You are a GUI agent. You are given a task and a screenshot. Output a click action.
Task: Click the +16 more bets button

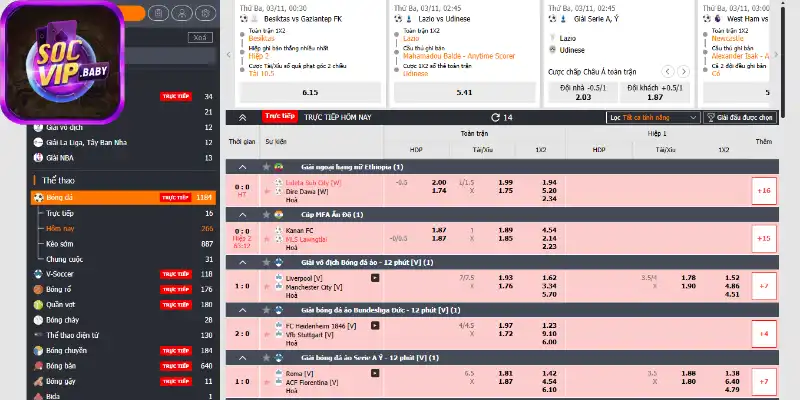[764, 190]
